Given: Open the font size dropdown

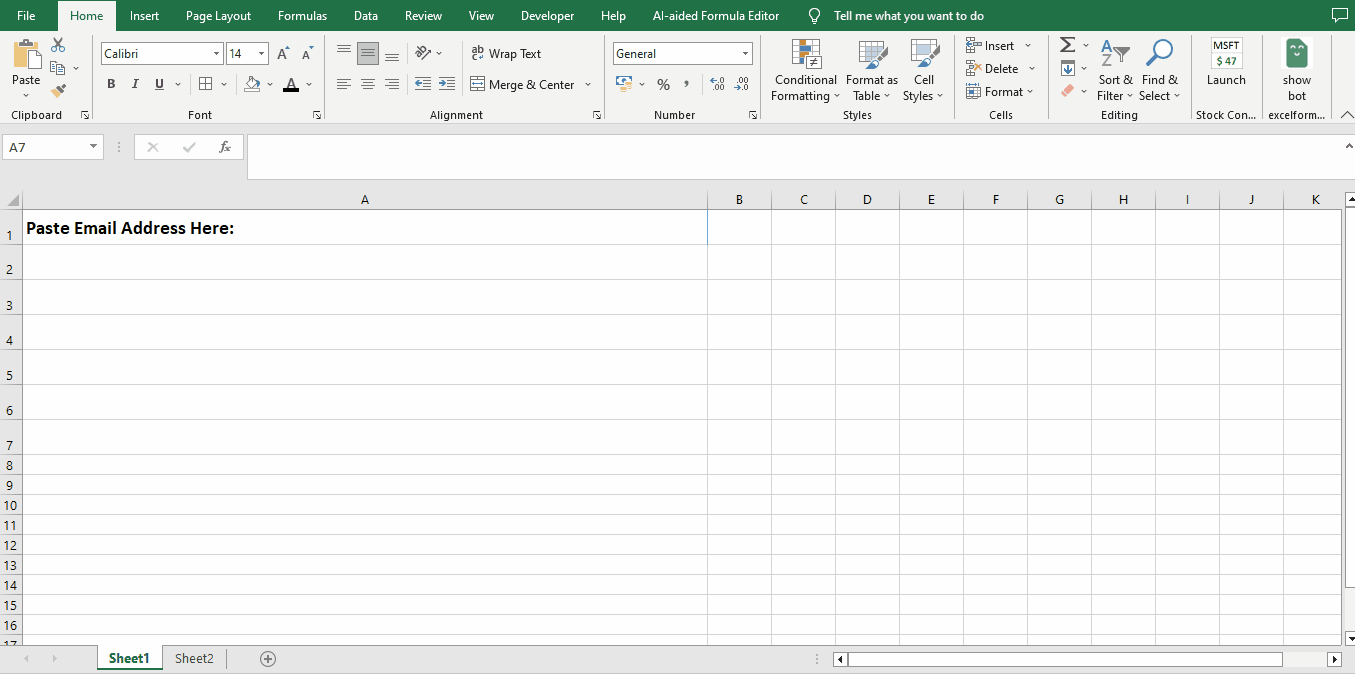Looking at the screenshot, I should point(262,53).
